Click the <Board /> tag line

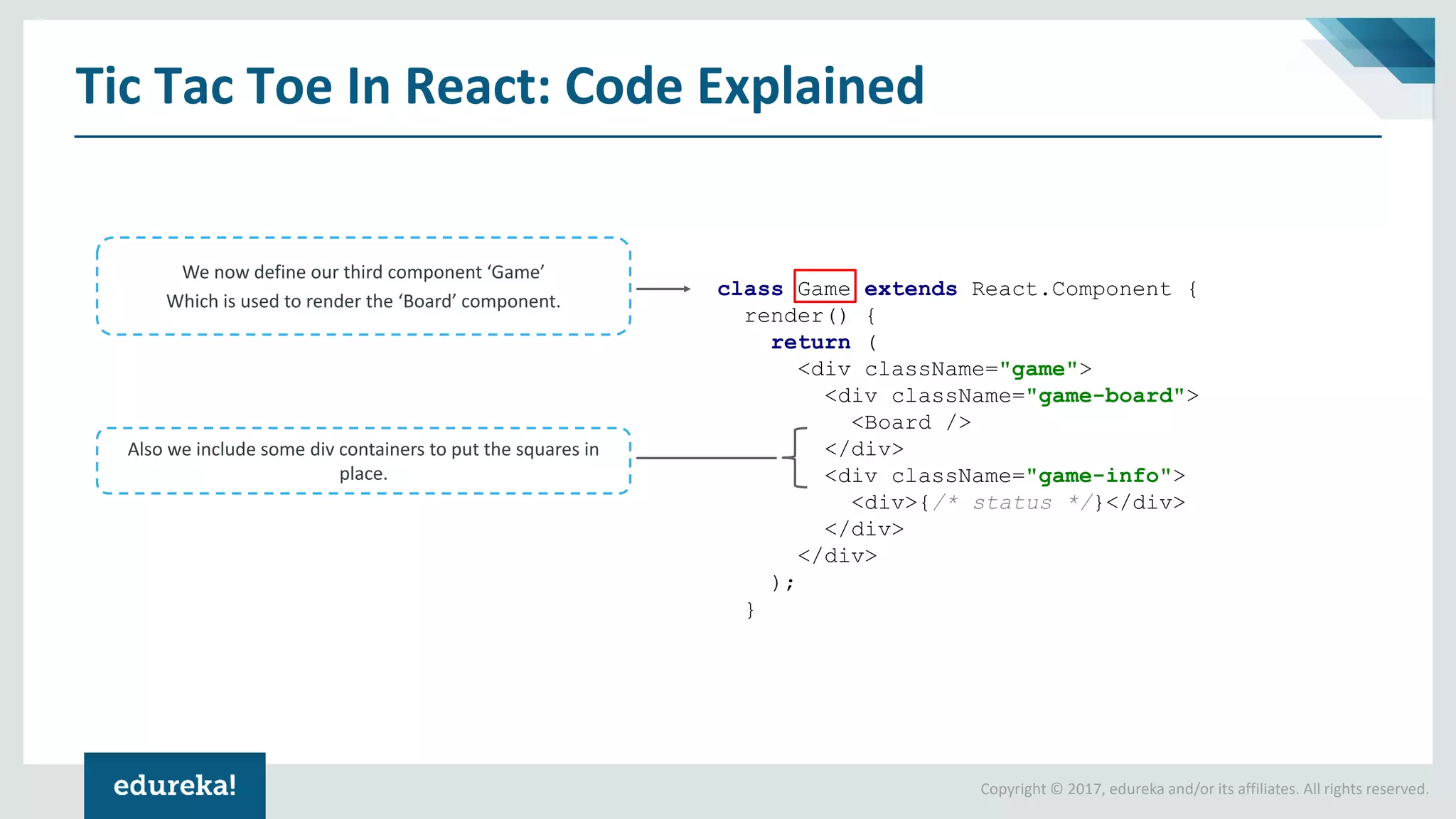coord(911,422)
